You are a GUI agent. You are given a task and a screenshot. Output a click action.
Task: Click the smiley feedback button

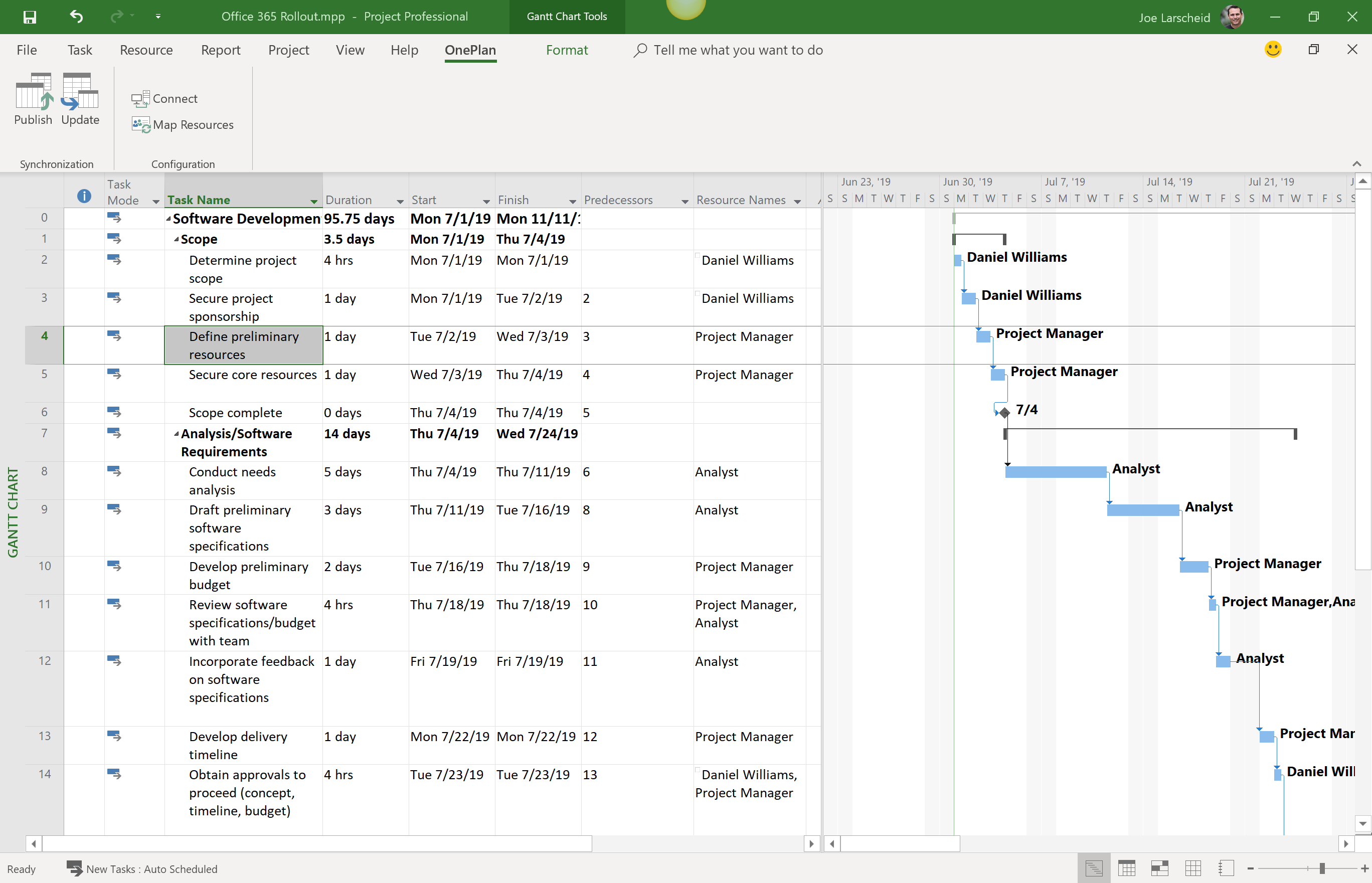pos(1273,49)
